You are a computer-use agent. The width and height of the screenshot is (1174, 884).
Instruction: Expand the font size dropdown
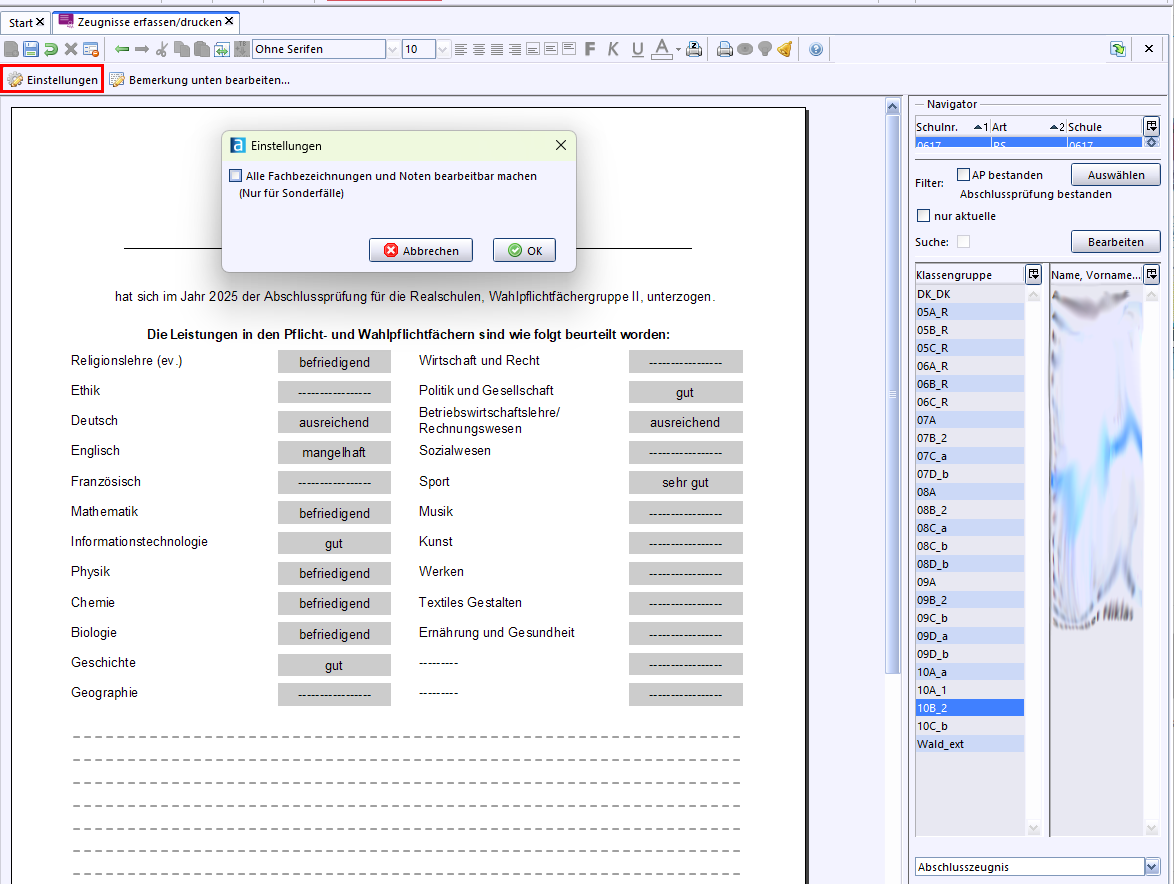click(x=443, y=49)
